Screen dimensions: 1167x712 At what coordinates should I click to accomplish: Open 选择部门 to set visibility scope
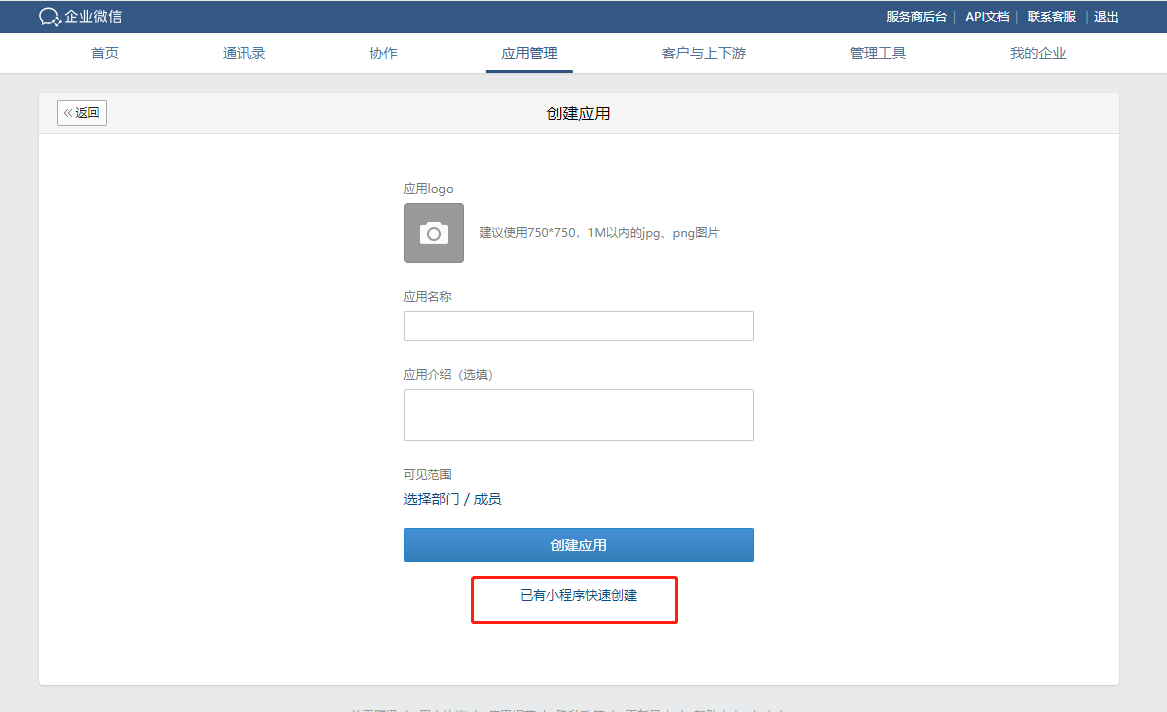point(432,498)
